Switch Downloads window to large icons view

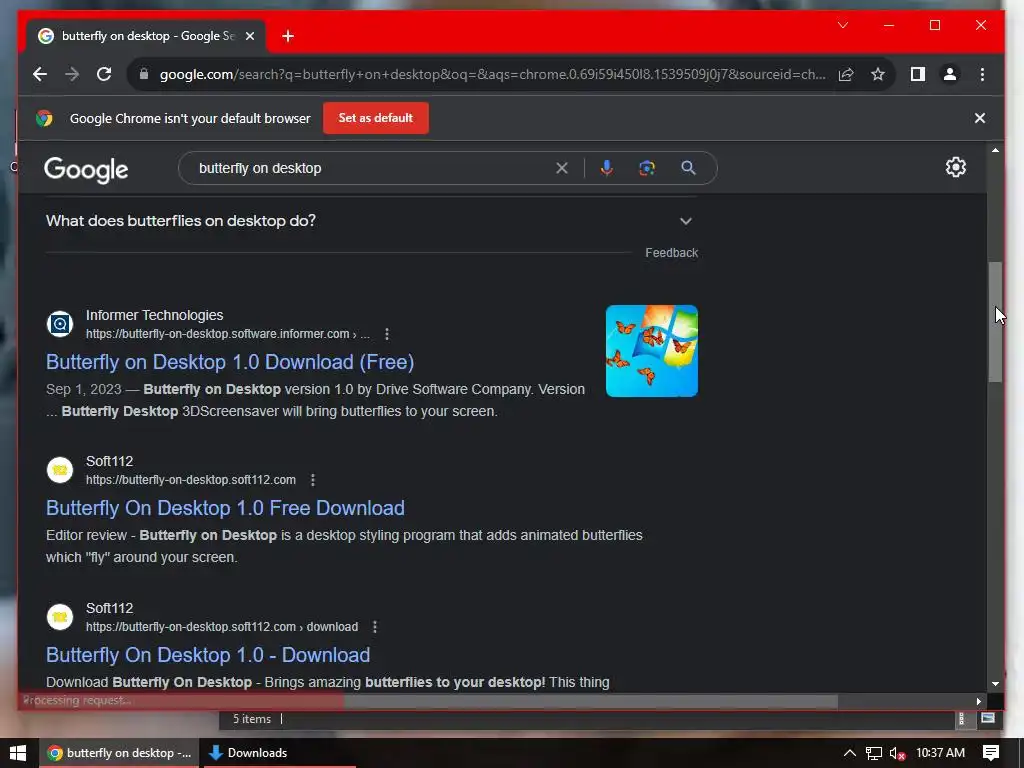coord(988,719)
